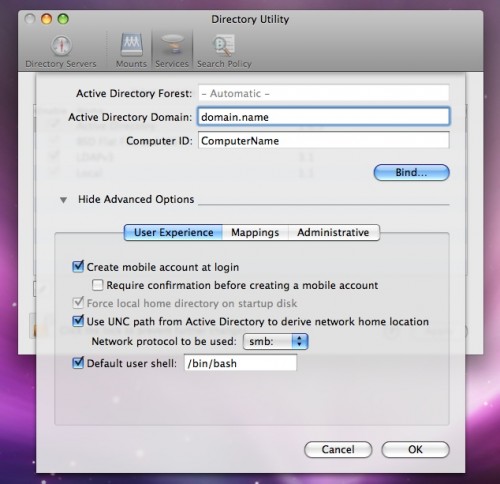Click the Active Directory Domain field

tap(324, 117)
